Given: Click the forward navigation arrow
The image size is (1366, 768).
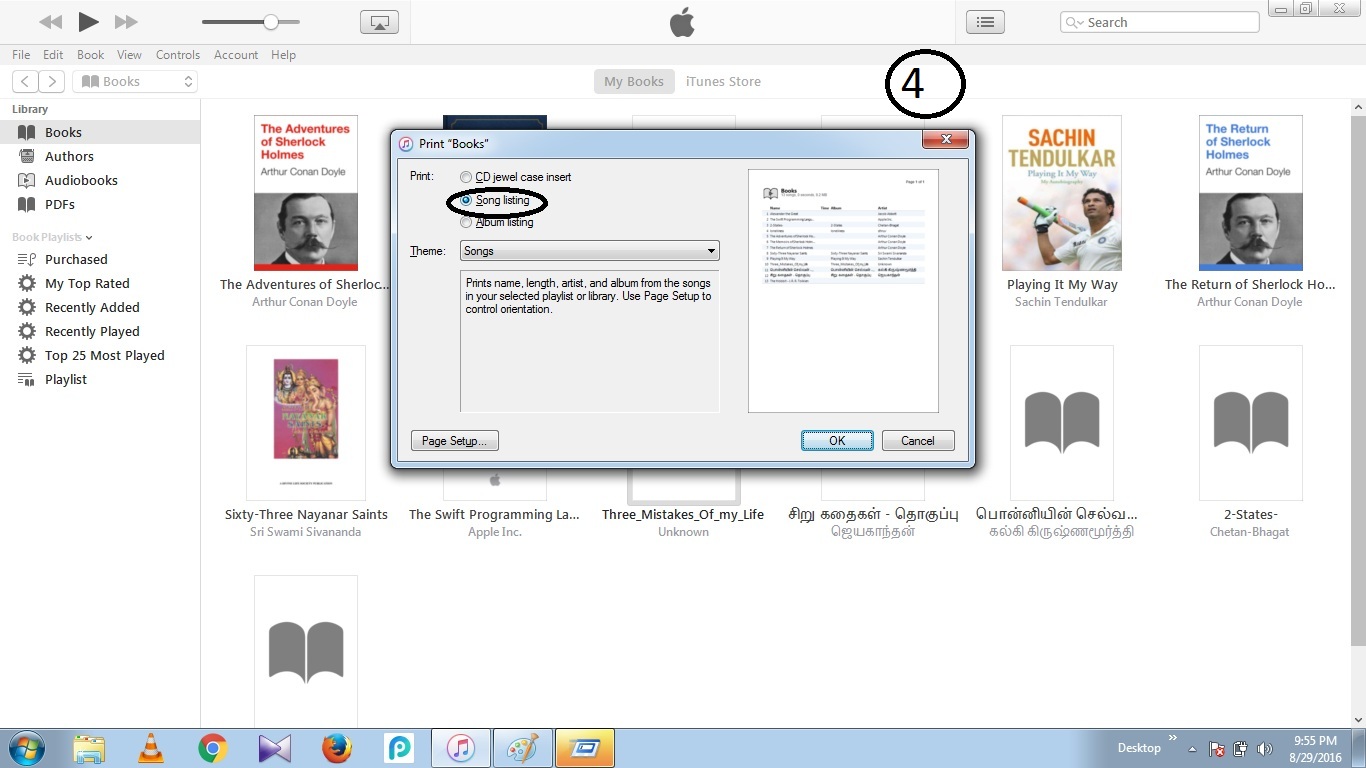Looking at the screenshot, I should pos(52,81).
